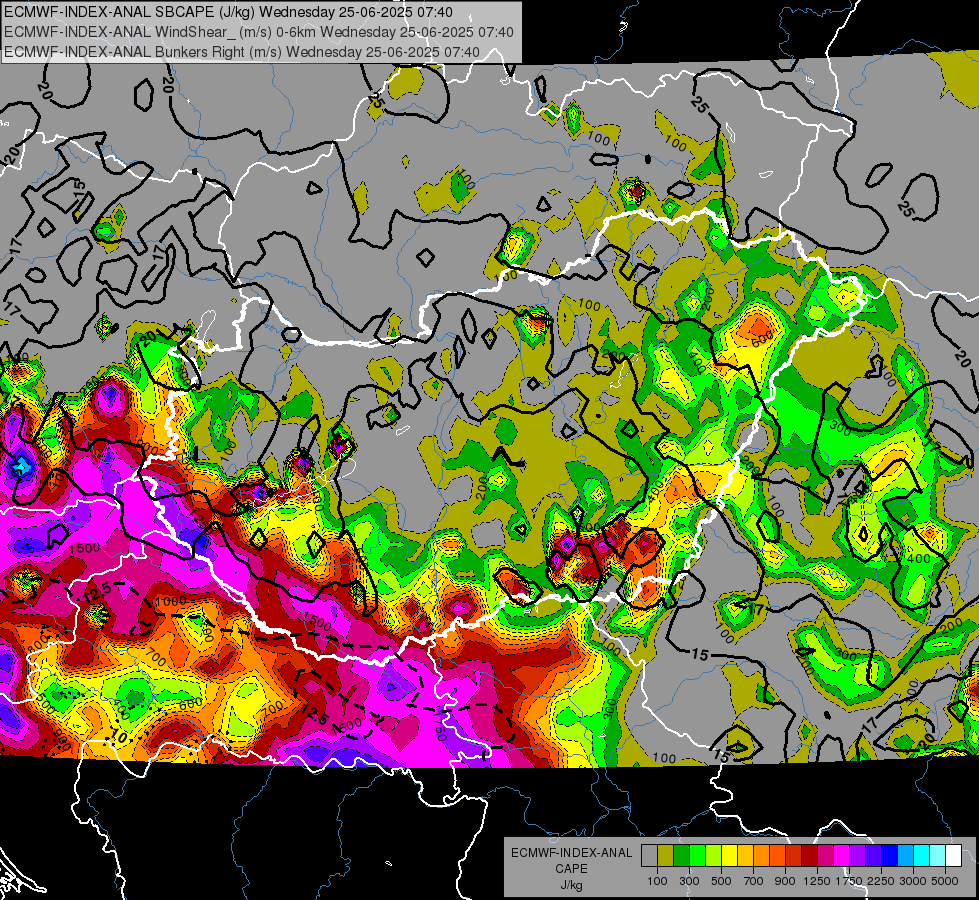The width and height of the screenshot is (979, 900).
Task: Click the SBCAPE (J/kg) title line
Action: 229,12
